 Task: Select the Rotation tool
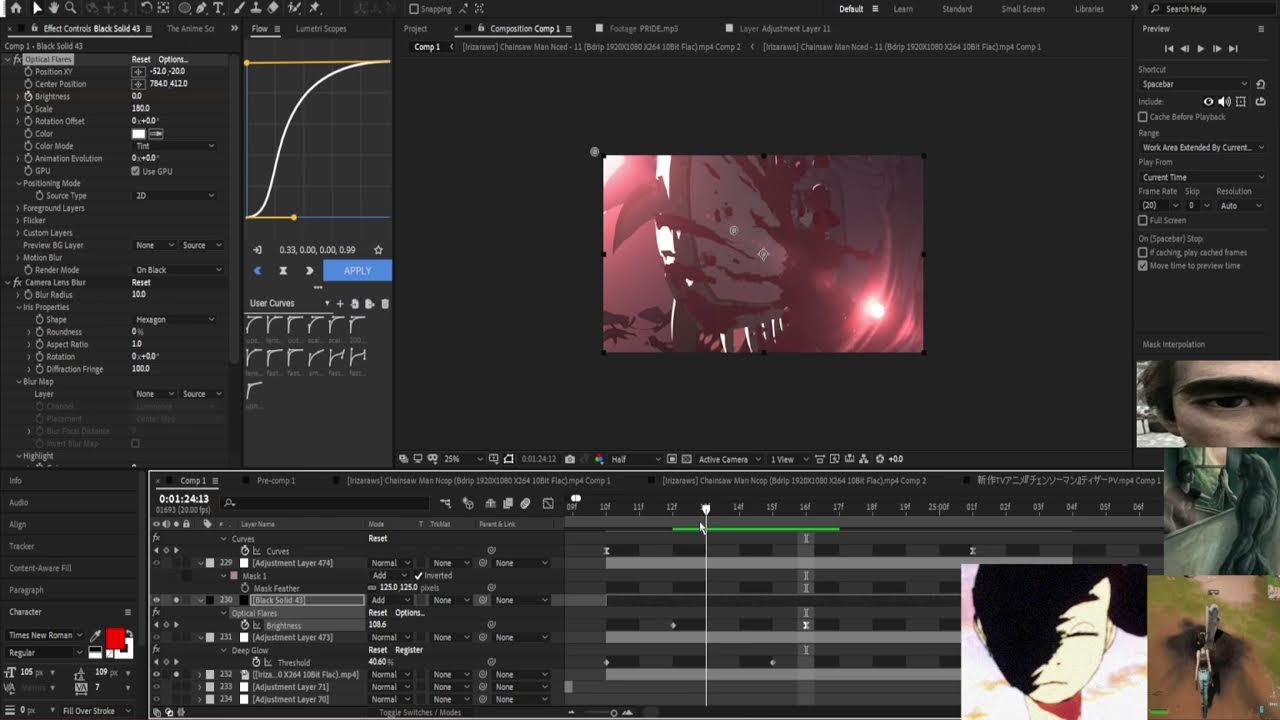(x=146, y=8)
